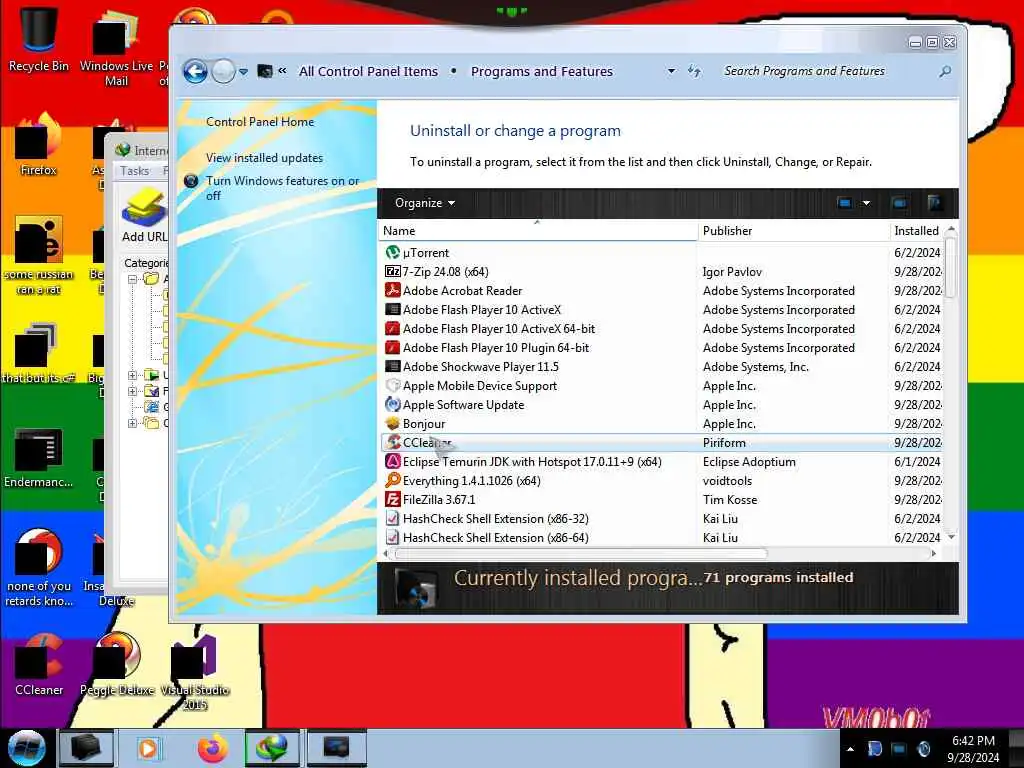Open the CCleaner desktop shortcut
The image size is (1024, 768).
(x=39, y=664)
